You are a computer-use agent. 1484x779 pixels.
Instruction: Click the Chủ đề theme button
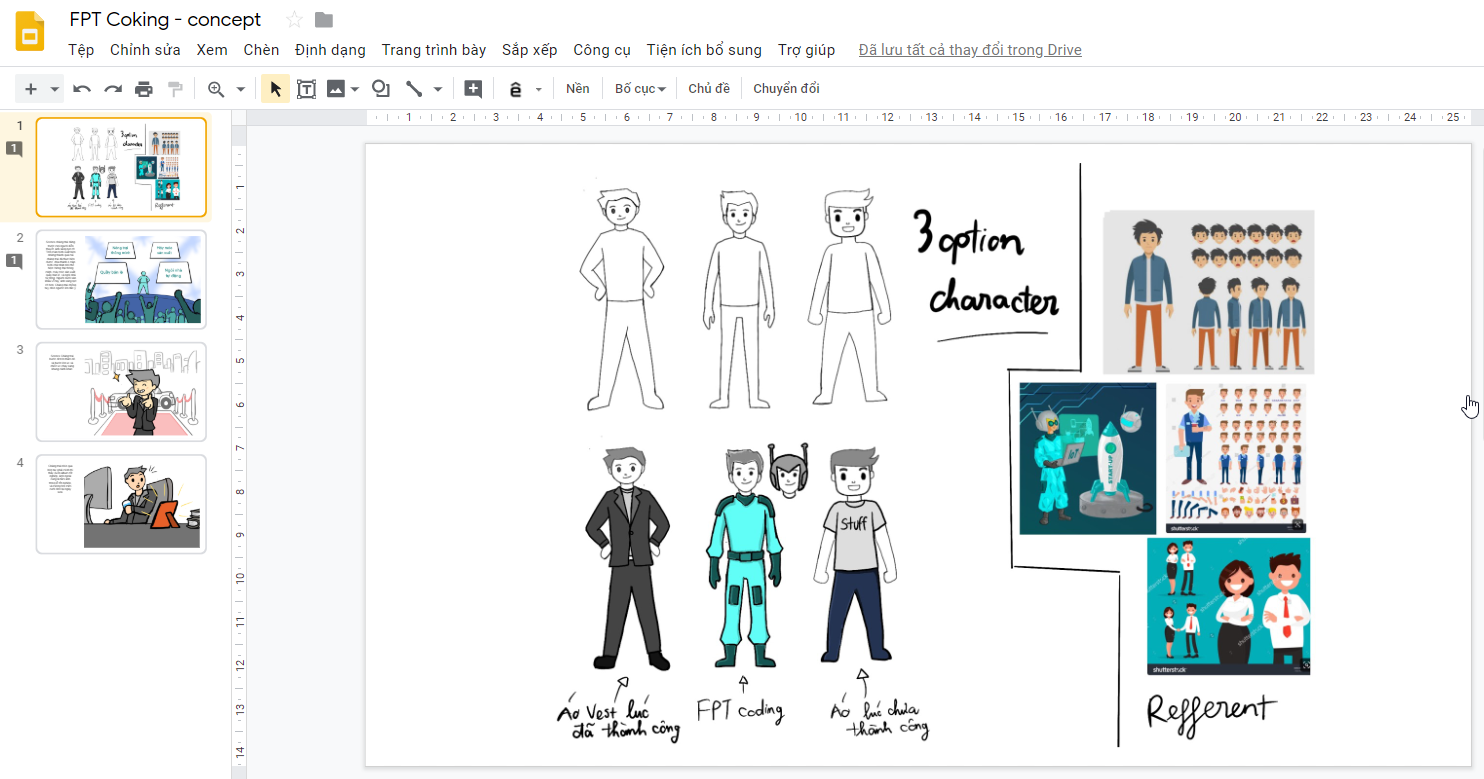pyautogui.click(x=709, y=89)
